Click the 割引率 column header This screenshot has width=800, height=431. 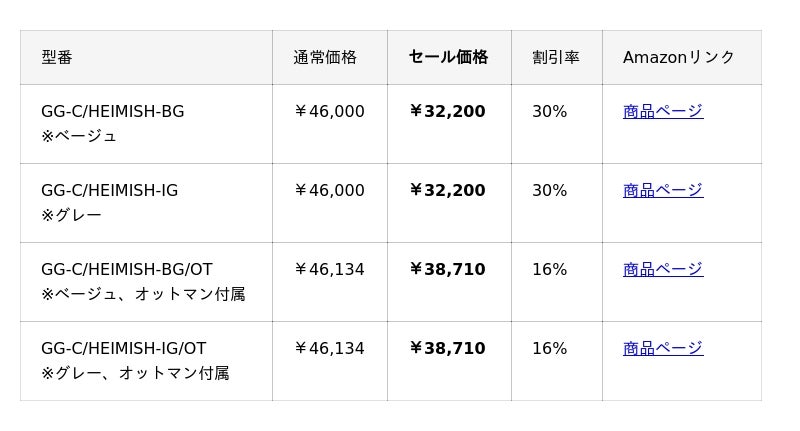[556, 57]
